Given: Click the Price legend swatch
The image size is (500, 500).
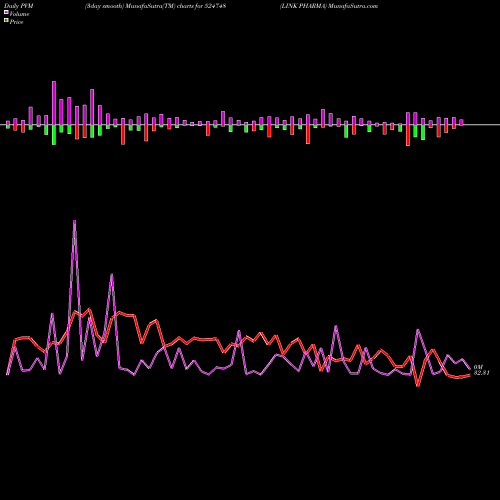Looking at the screenshot, I should coord(6,21).
